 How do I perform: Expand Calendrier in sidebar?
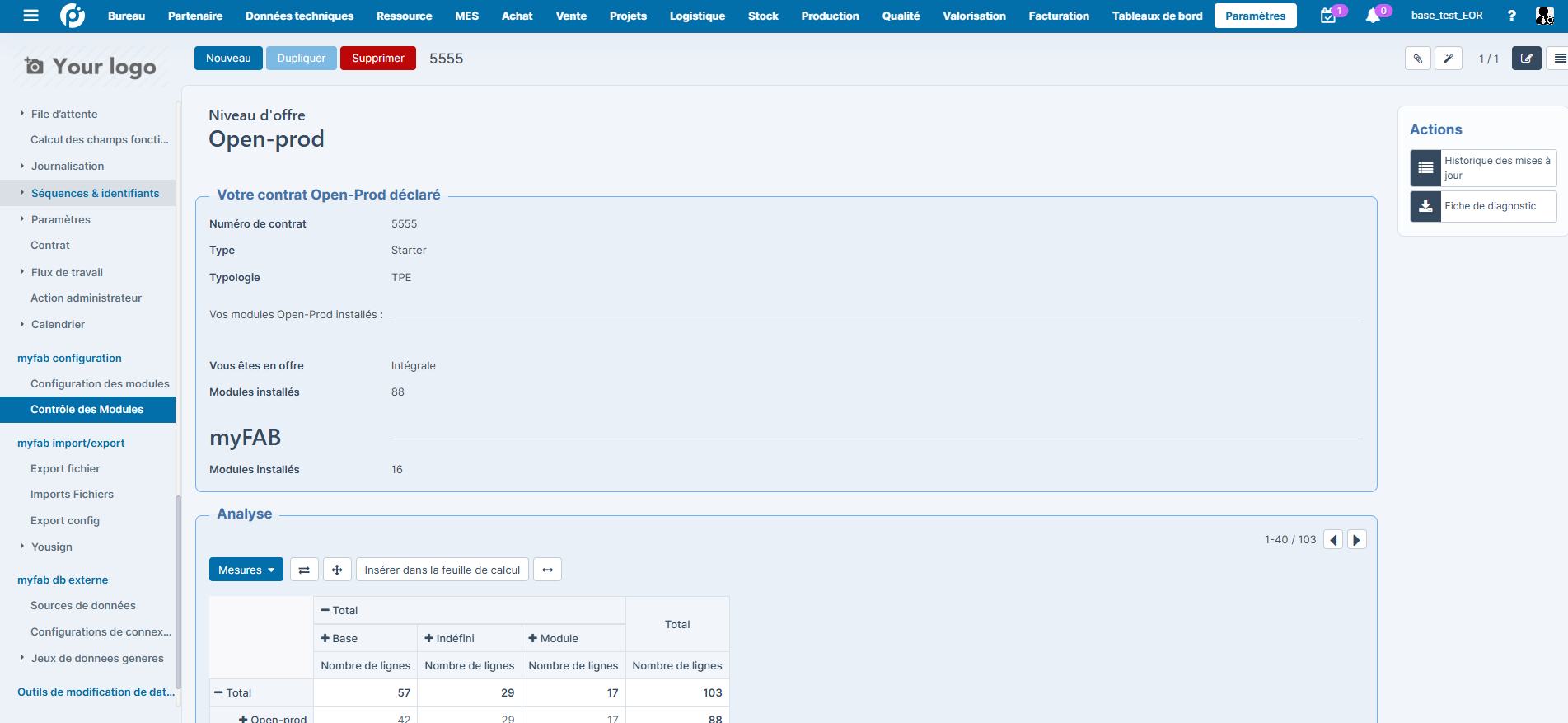22,324
